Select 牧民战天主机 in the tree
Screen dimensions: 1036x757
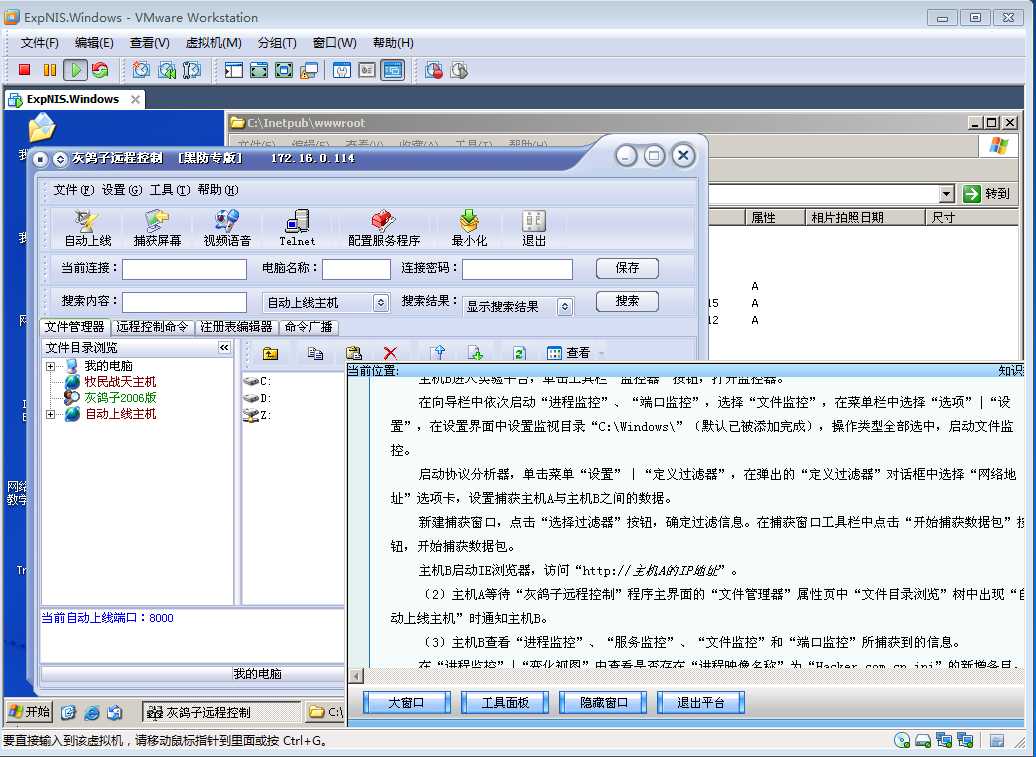pyautogui.click(x=120, y=382)
